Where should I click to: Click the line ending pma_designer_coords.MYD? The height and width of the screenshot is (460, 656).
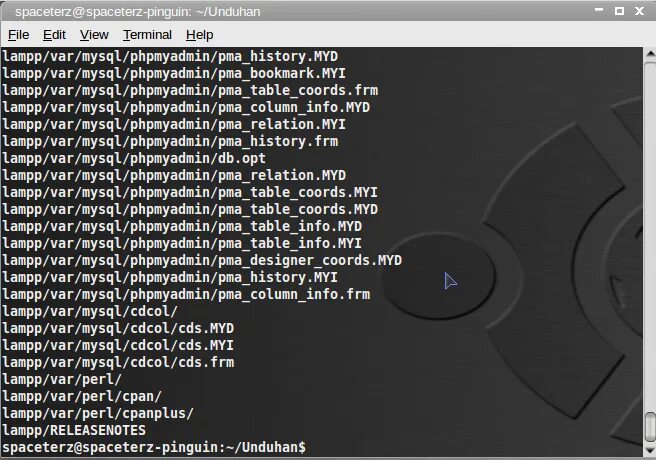[x=202, y=260]
